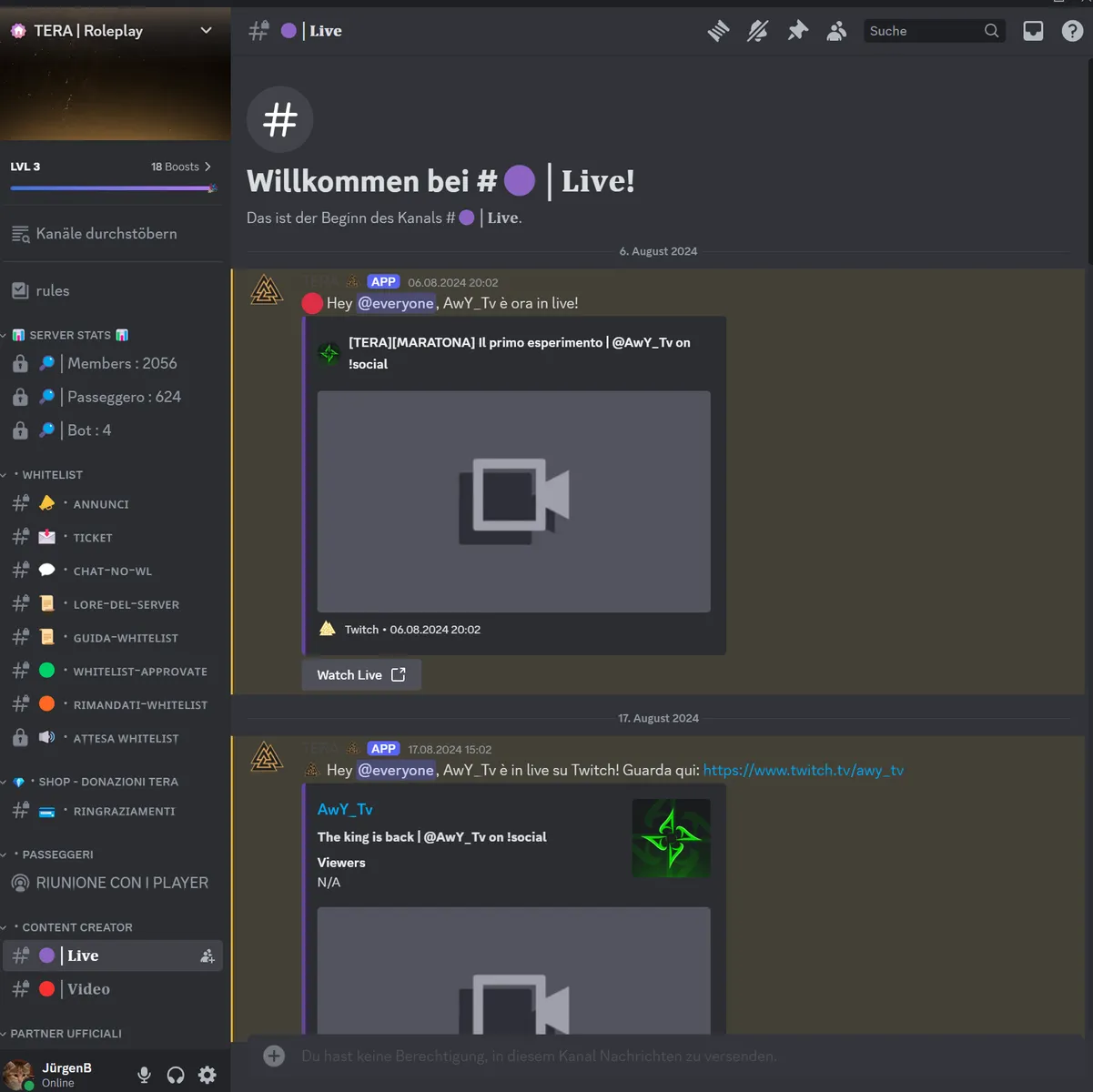Viewport: 1093px width, 1092px height.
Task: Open the help question mark icon
Action: [x=1072, y=31]
